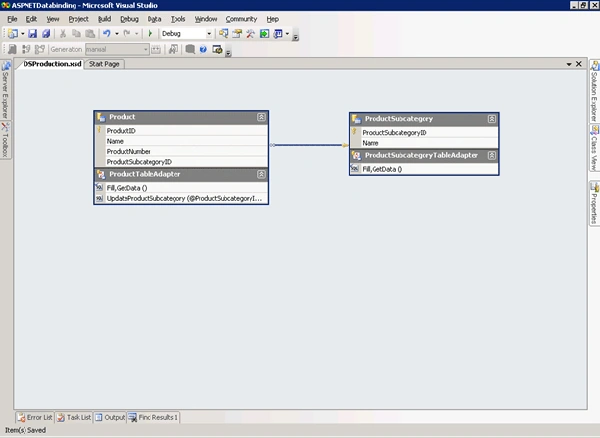Image resolution: width=600 pixels, height=438 pixels.
Task: Expand the Toolbox side tab
Action: [x=5, y=140]
